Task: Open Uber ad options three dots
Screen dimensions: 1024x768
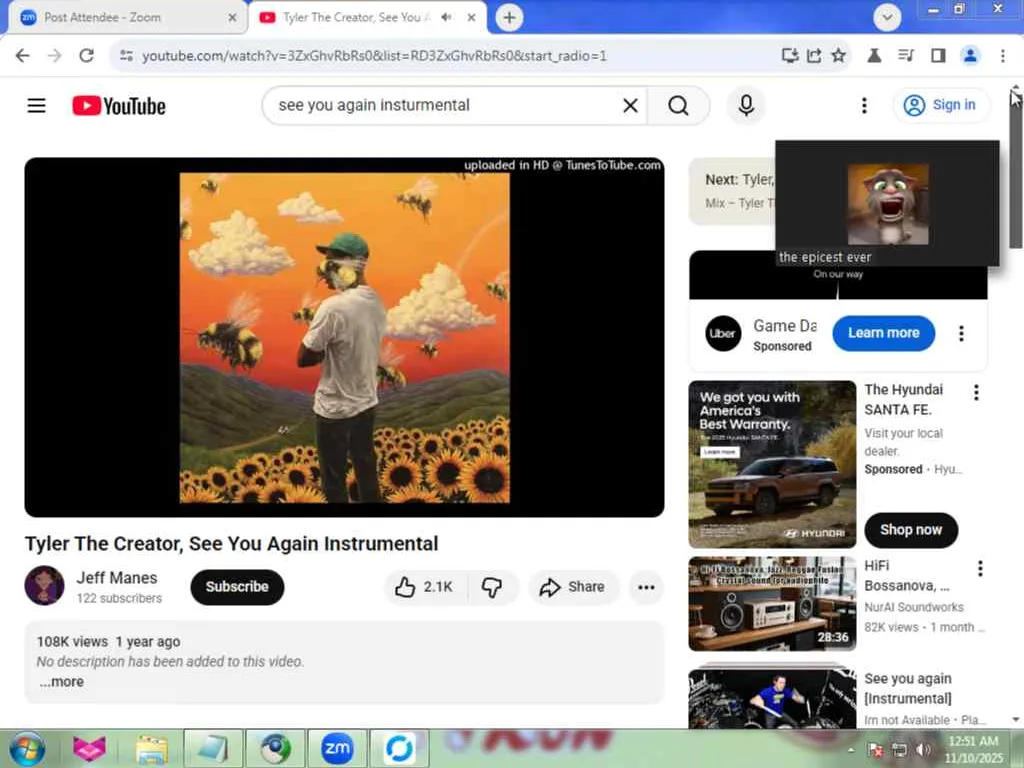Action: click(x=961, y=334)
